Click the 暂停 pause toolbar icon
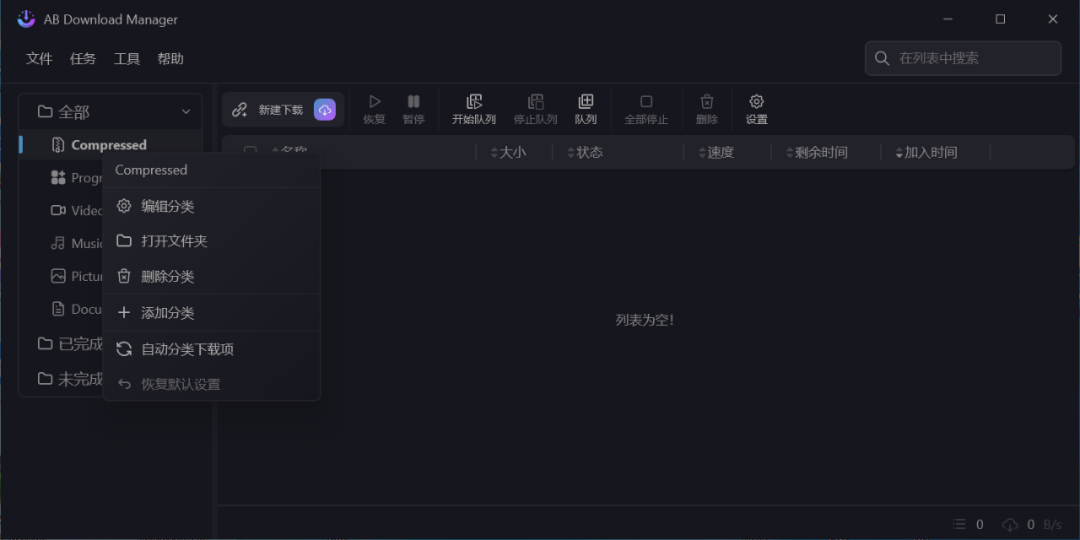Viewport: 1080px width, 540px height. coord(413,102)
